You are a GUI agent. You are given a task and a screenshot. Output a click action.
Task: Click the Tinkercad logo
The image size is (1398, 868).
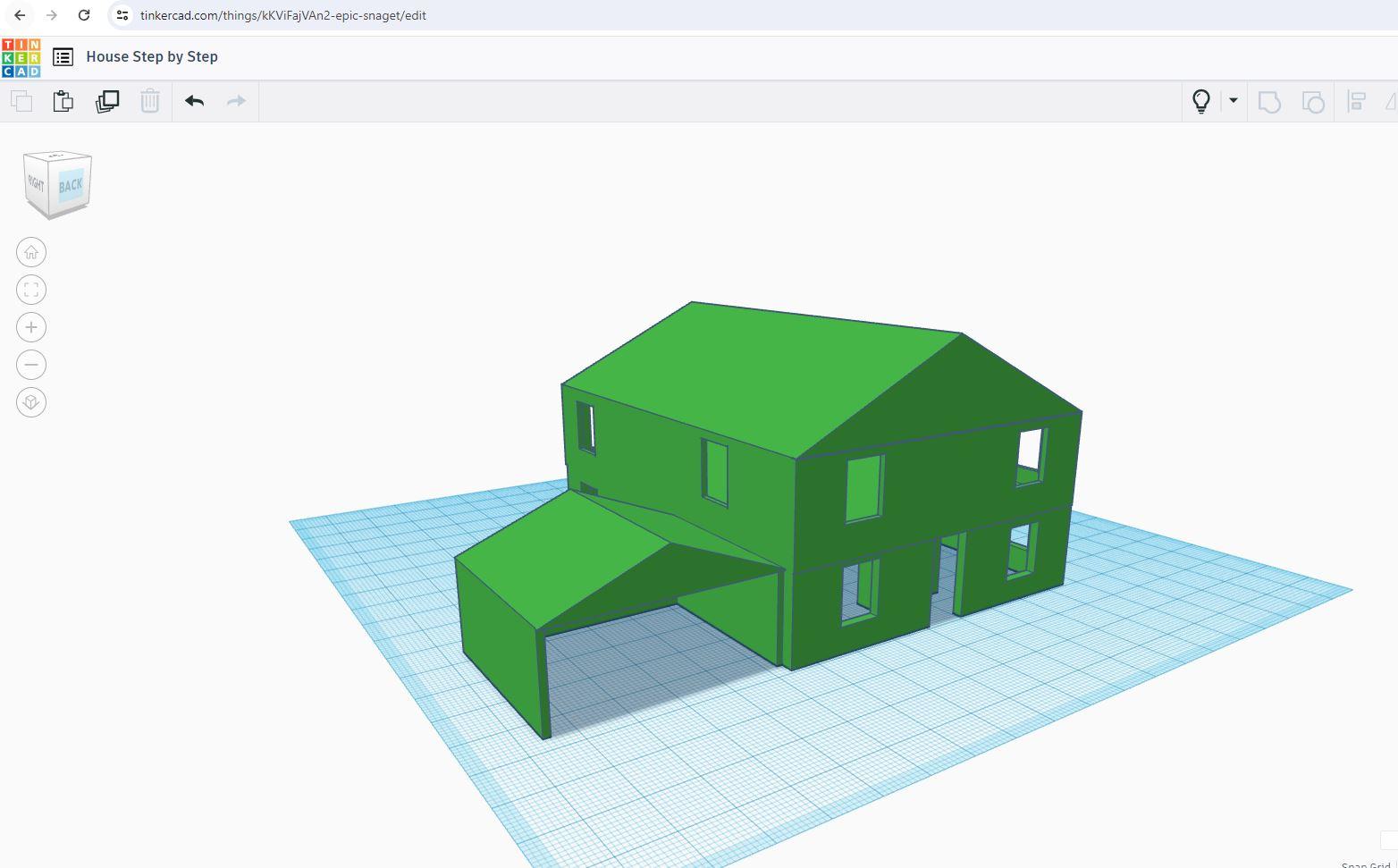point(21,57)
